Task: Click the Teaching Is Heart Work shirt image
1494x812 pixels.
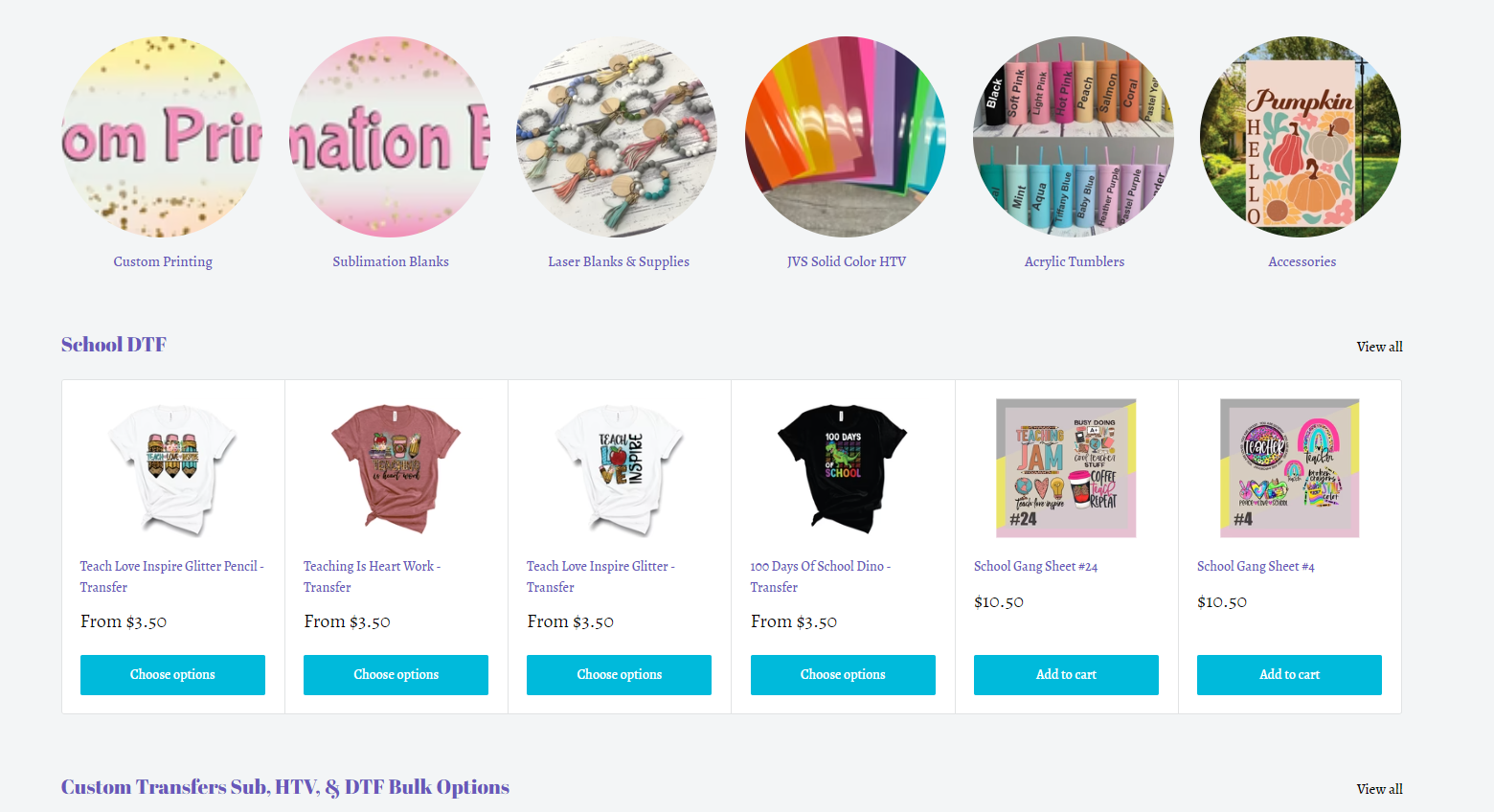Action: (396, 468)
